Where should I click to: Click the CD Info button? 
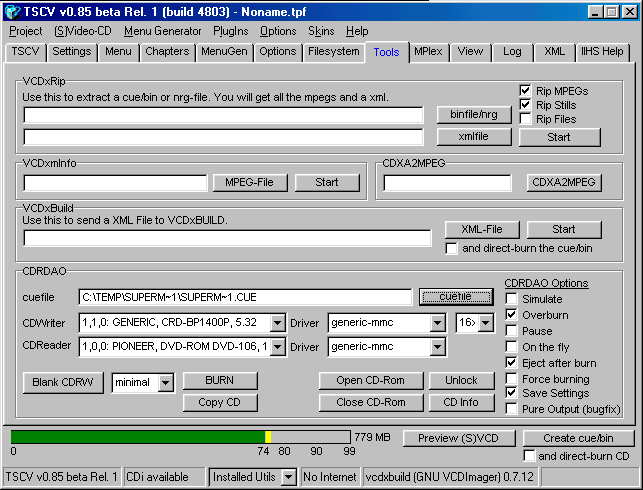pos(461,403)
